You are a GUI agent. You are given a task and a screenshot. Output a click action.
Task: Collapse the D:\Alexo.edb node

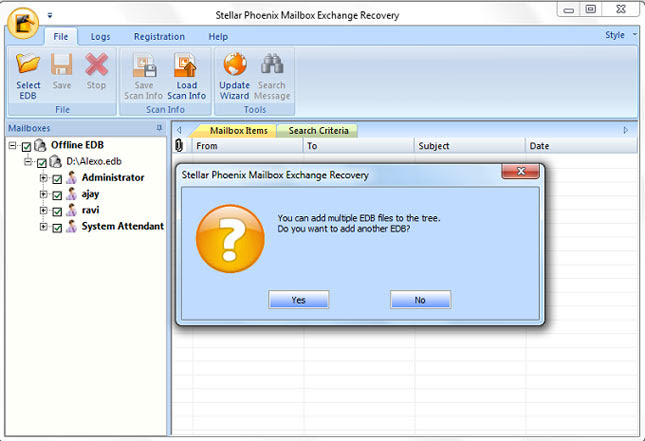28,162
